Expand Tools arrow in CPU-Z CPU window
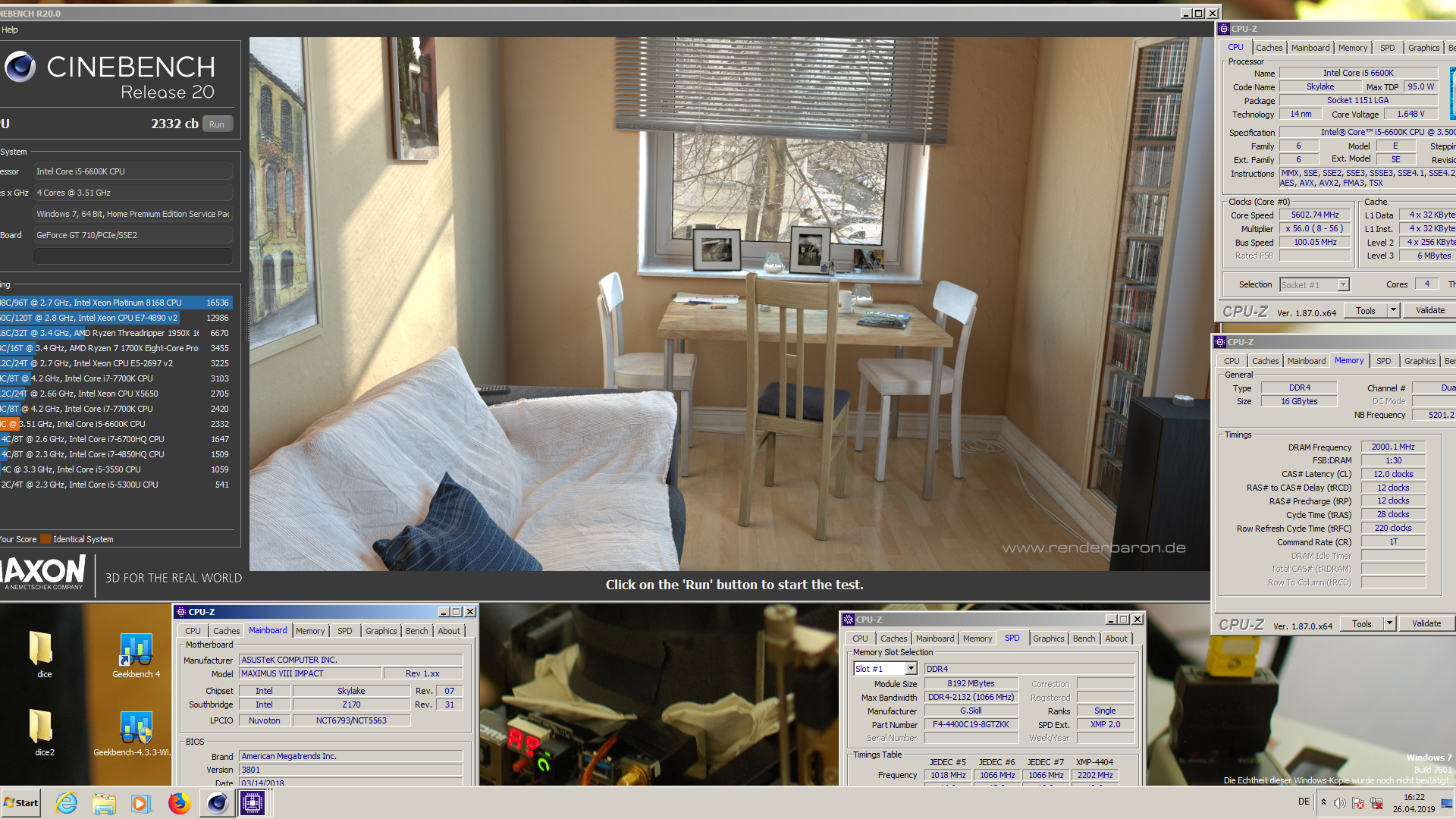The image size is (1456, 819). click(1393, 310)
